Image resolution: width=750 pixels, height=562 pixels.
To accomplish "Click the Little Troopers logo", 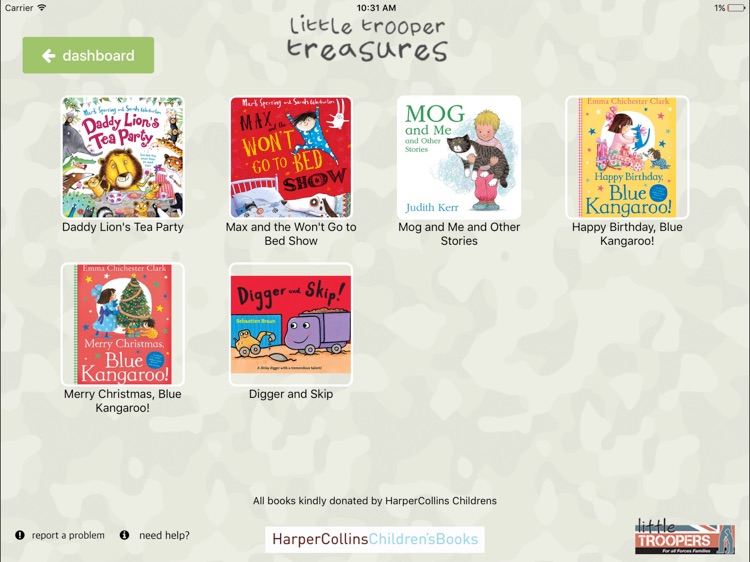I will pyautogui.click(x=684, y=536).
